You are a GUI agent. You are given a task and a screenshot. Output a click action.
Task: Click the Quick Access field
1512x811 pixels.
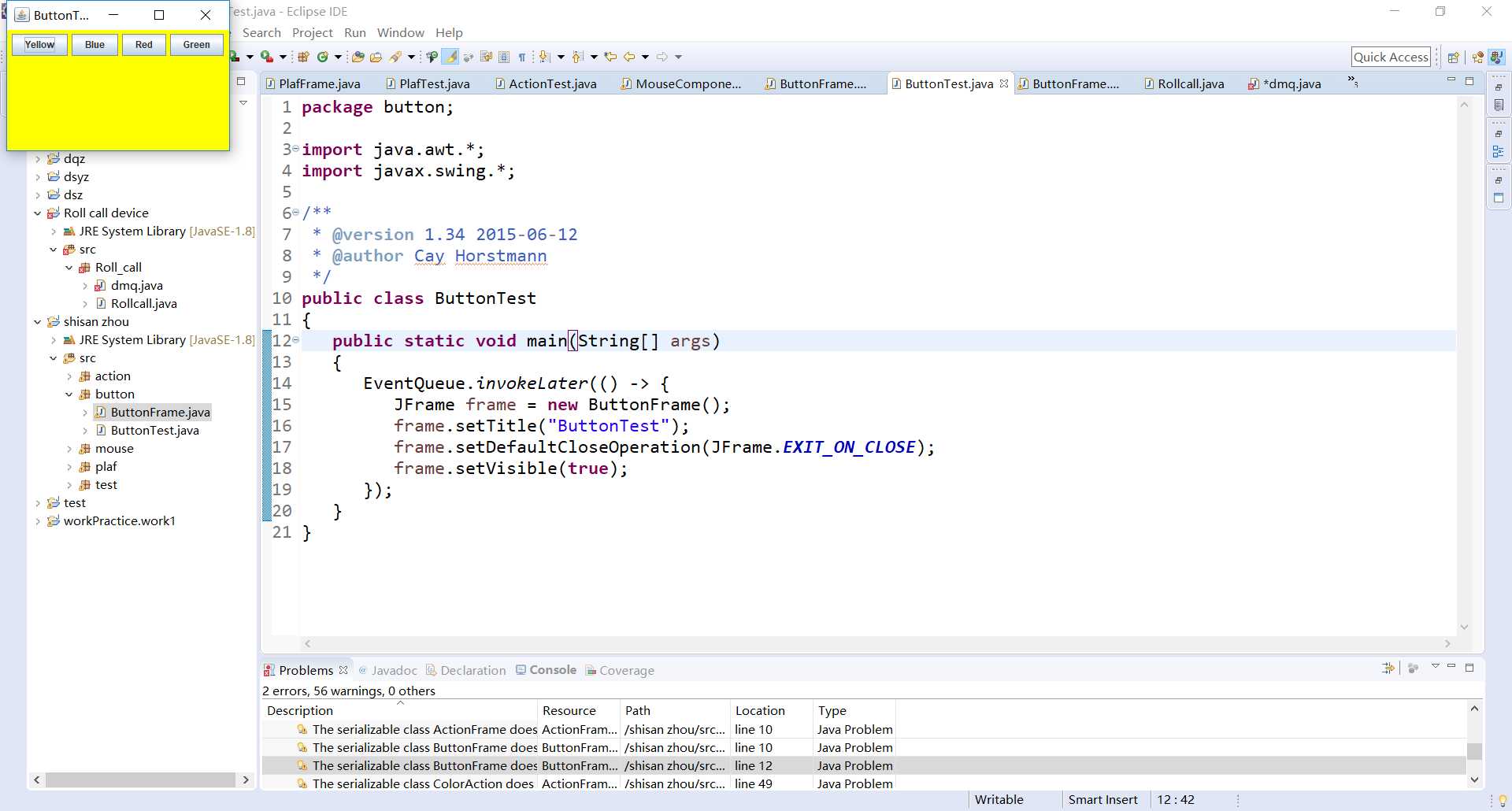click(1391, 57)
